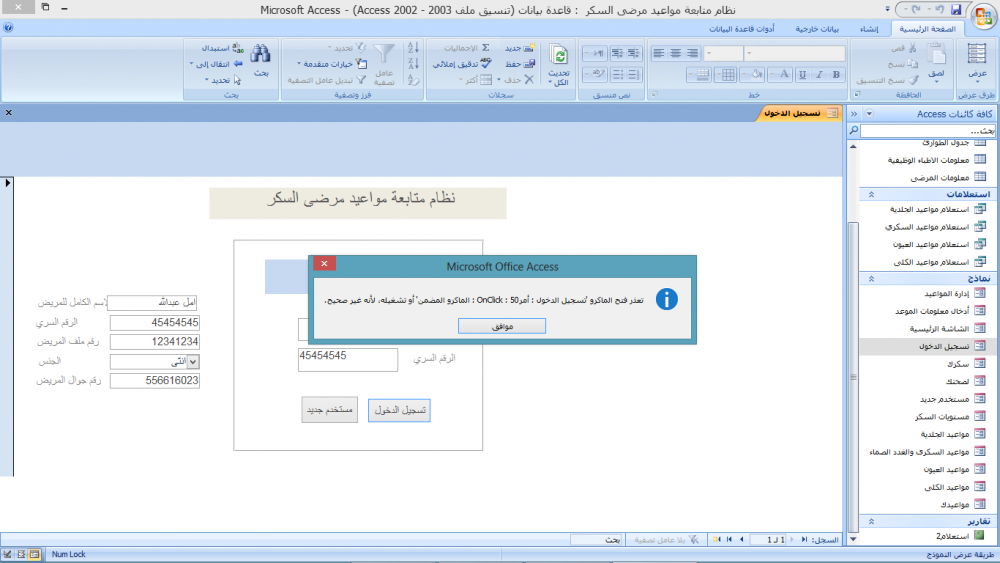Click OK (موافق) button in dialog
The width and height of the screenshot is (1000, 563).
pyautogui.click(x=502, y=326)
